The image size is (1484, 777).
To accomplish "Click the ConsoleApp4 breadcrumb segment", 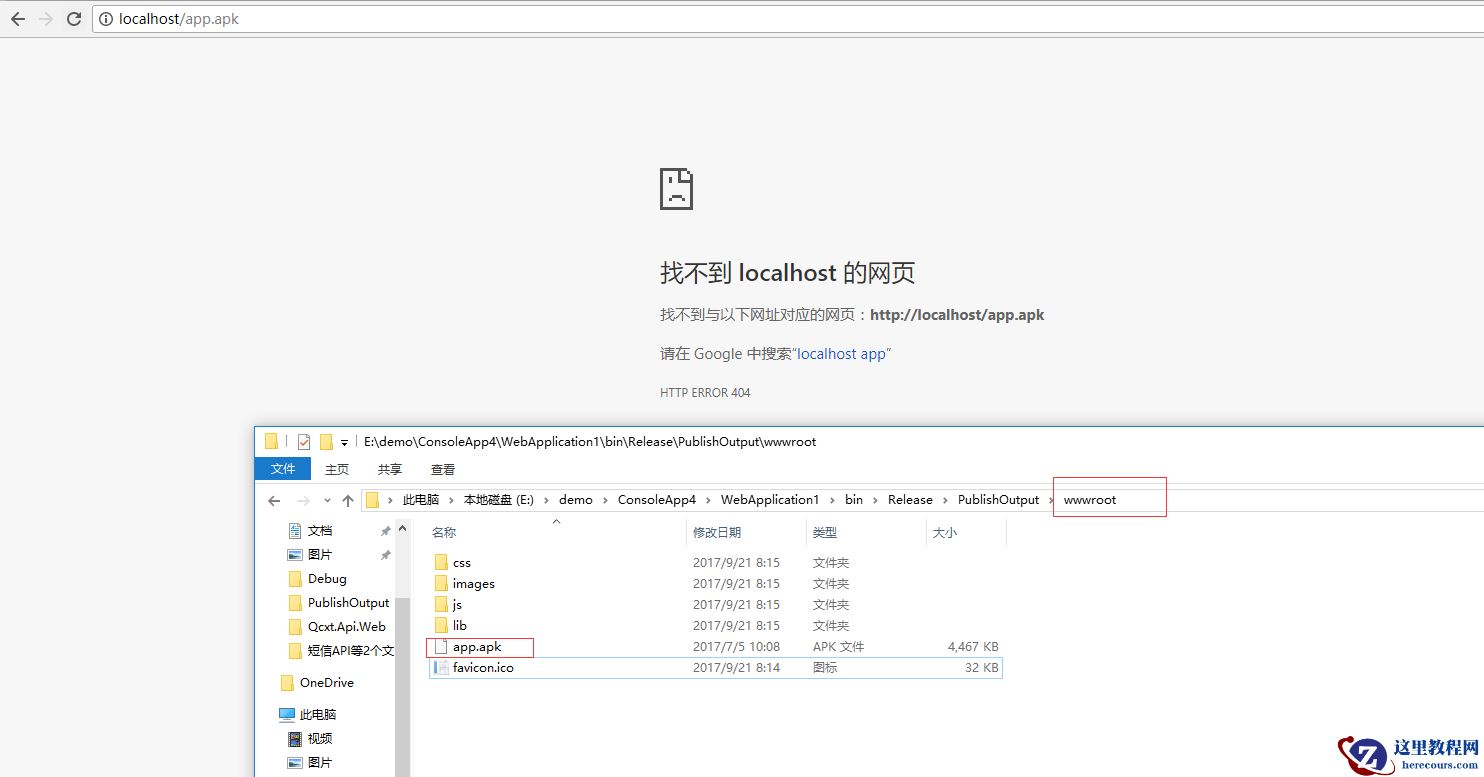I will coord(656,500).
